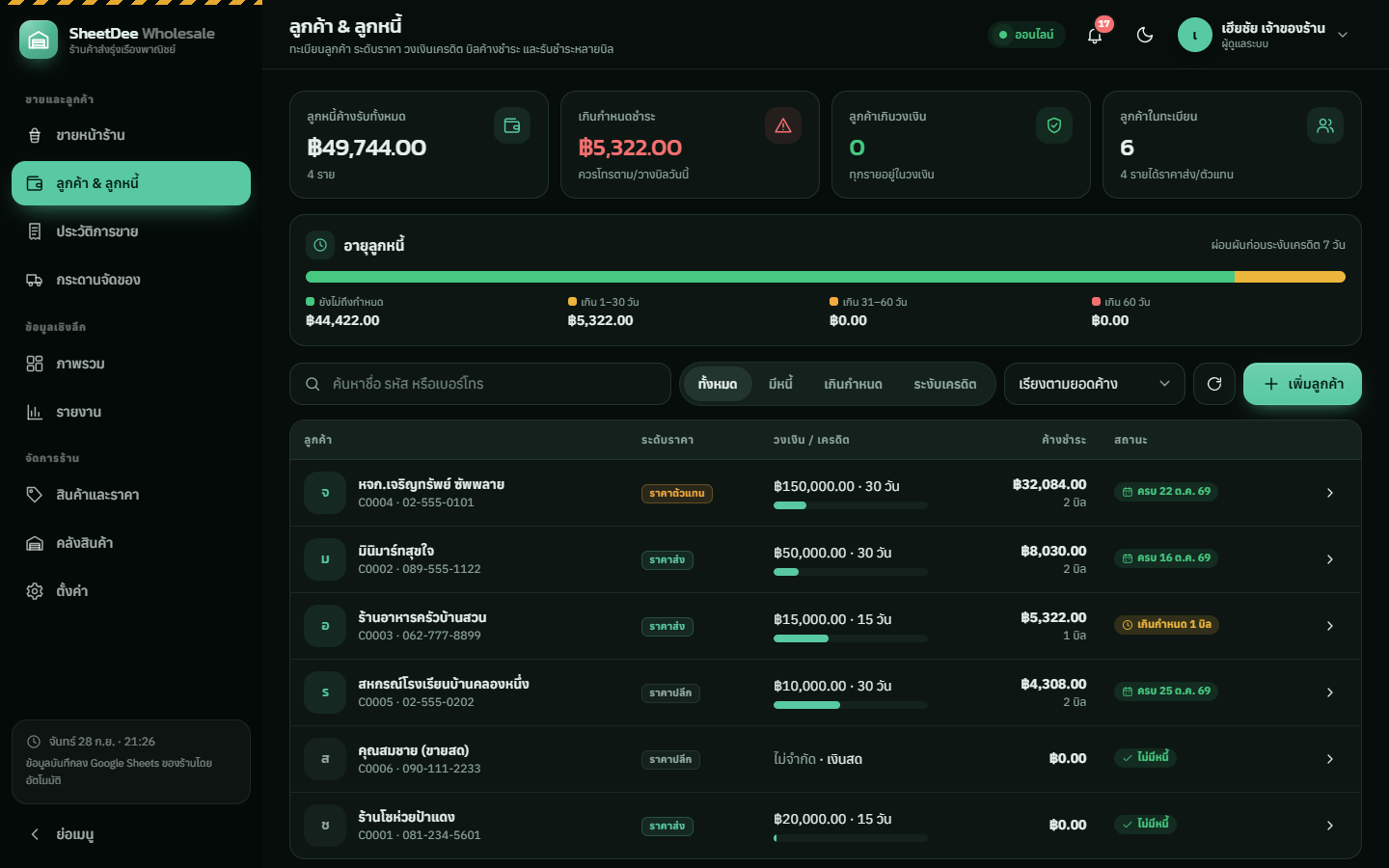This screenshot has width=1389, height=868.
Task: Click the avatar for หจก.เจริญทรัพย์ ซัพพลาย
Action: (x=325, y=493)
